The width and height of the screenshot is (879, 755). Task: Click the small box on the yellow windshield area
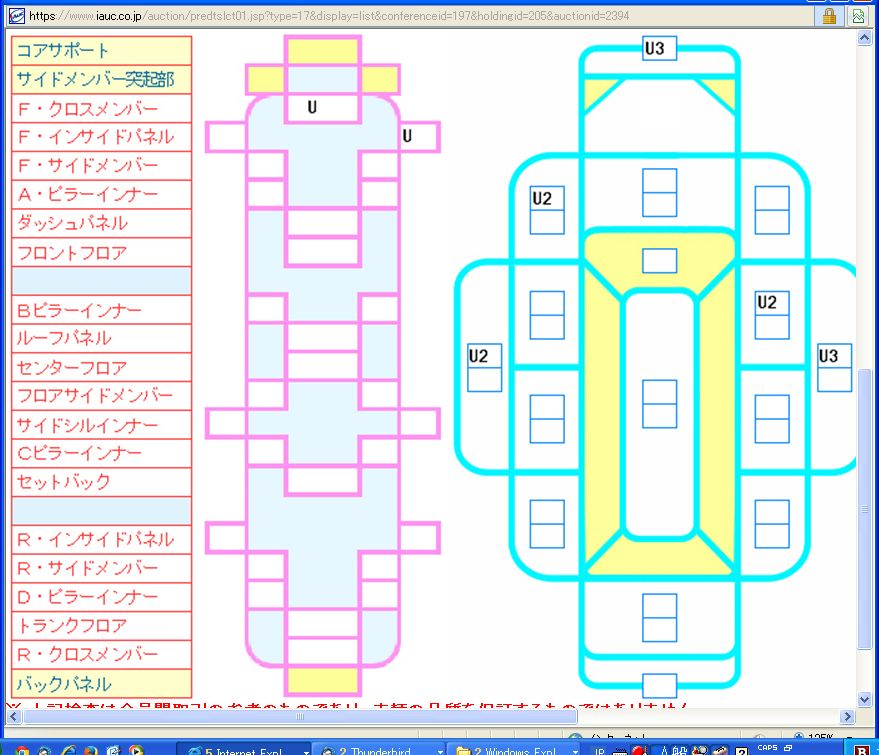point(659,260)
